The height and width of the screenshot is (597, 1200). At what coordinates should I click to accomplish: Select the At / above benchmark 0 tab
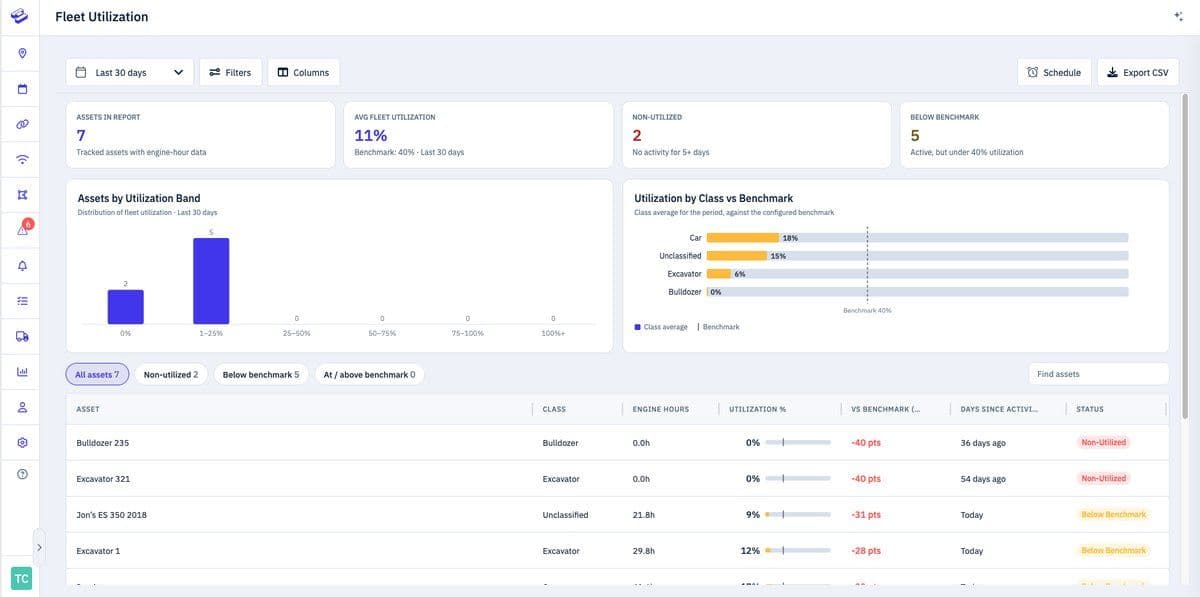click(x=369, y=374)
